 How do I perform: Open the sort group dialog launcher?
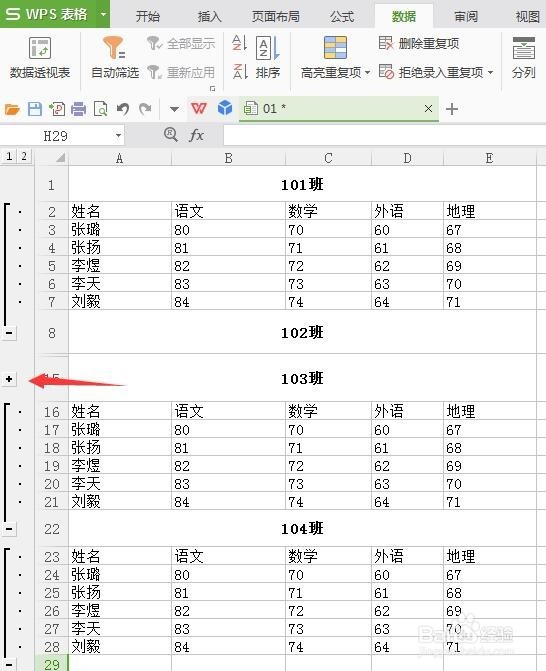(x=212, y=89)
